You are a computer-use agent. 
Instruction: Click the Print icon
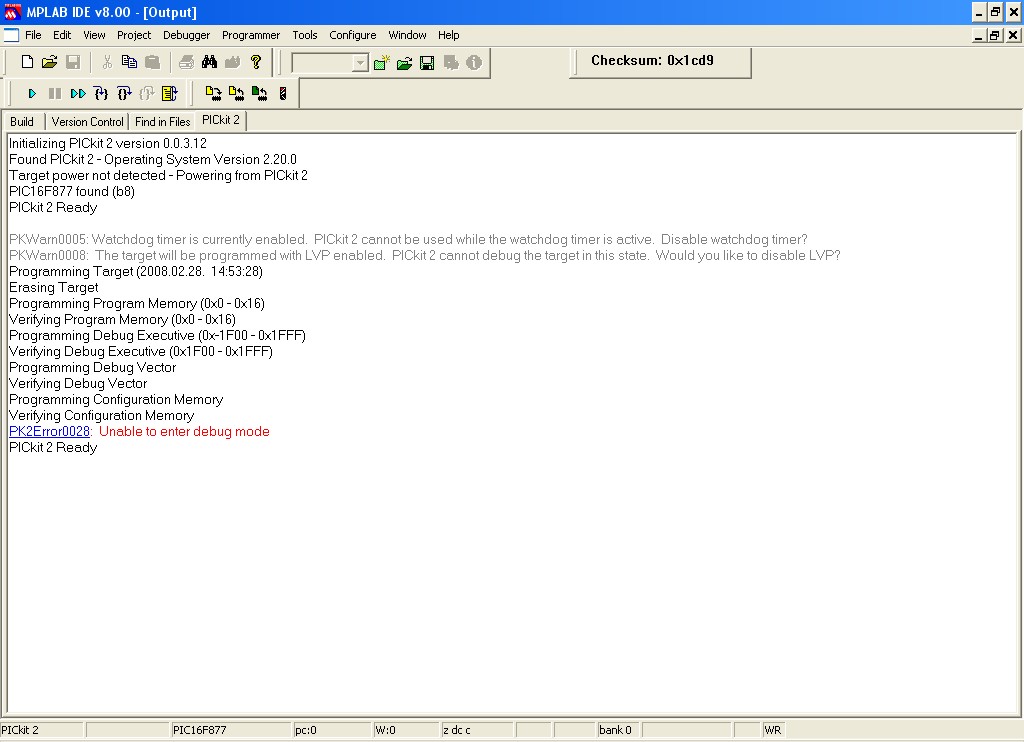click(x=186, y=62)
